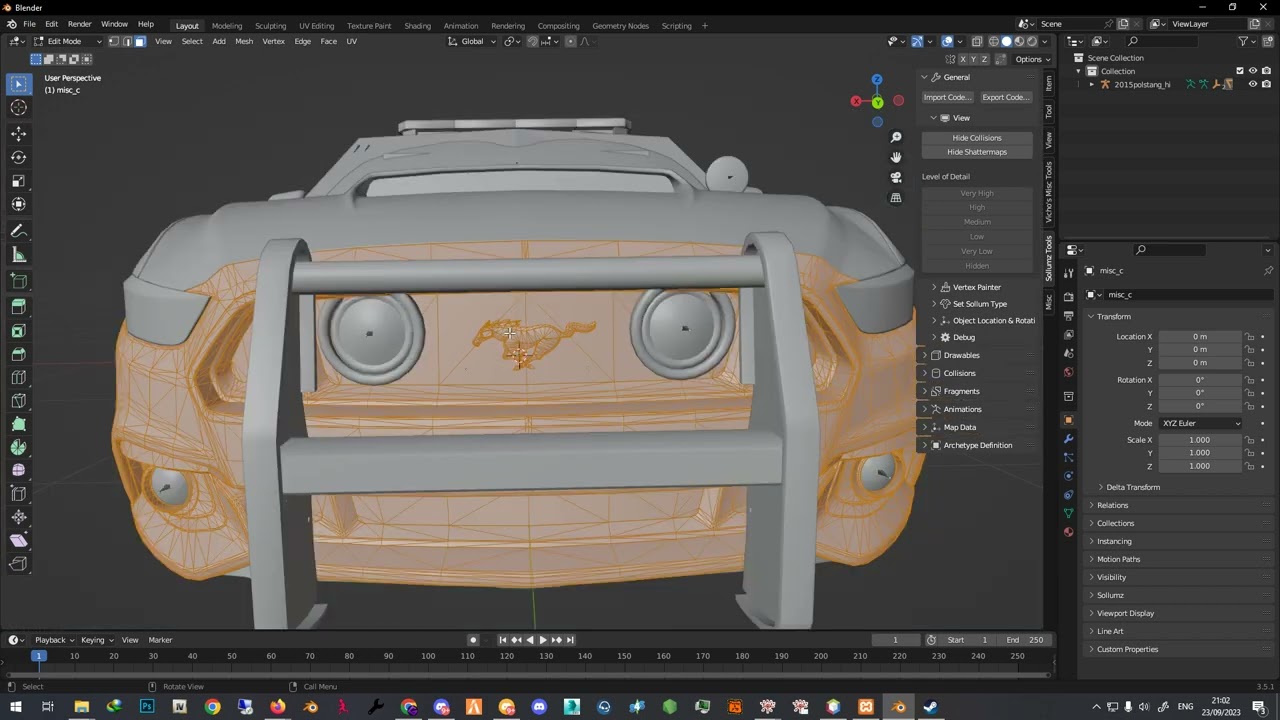Click frame 100 on the timeline ruler
This screenshot has width=1280, height=720.
[x=428, y=656]
